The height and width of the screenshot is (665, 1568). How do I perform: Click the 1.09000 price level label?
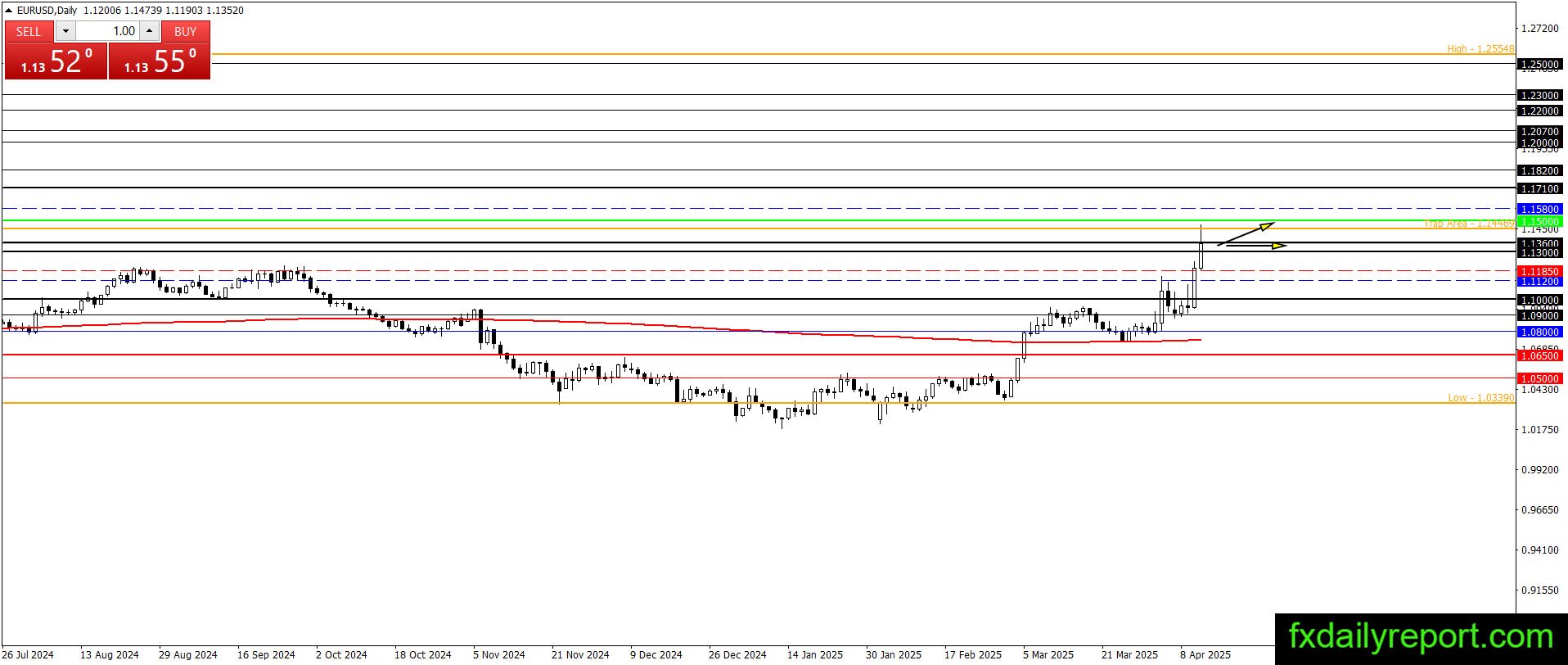[x=1539, y=315]
